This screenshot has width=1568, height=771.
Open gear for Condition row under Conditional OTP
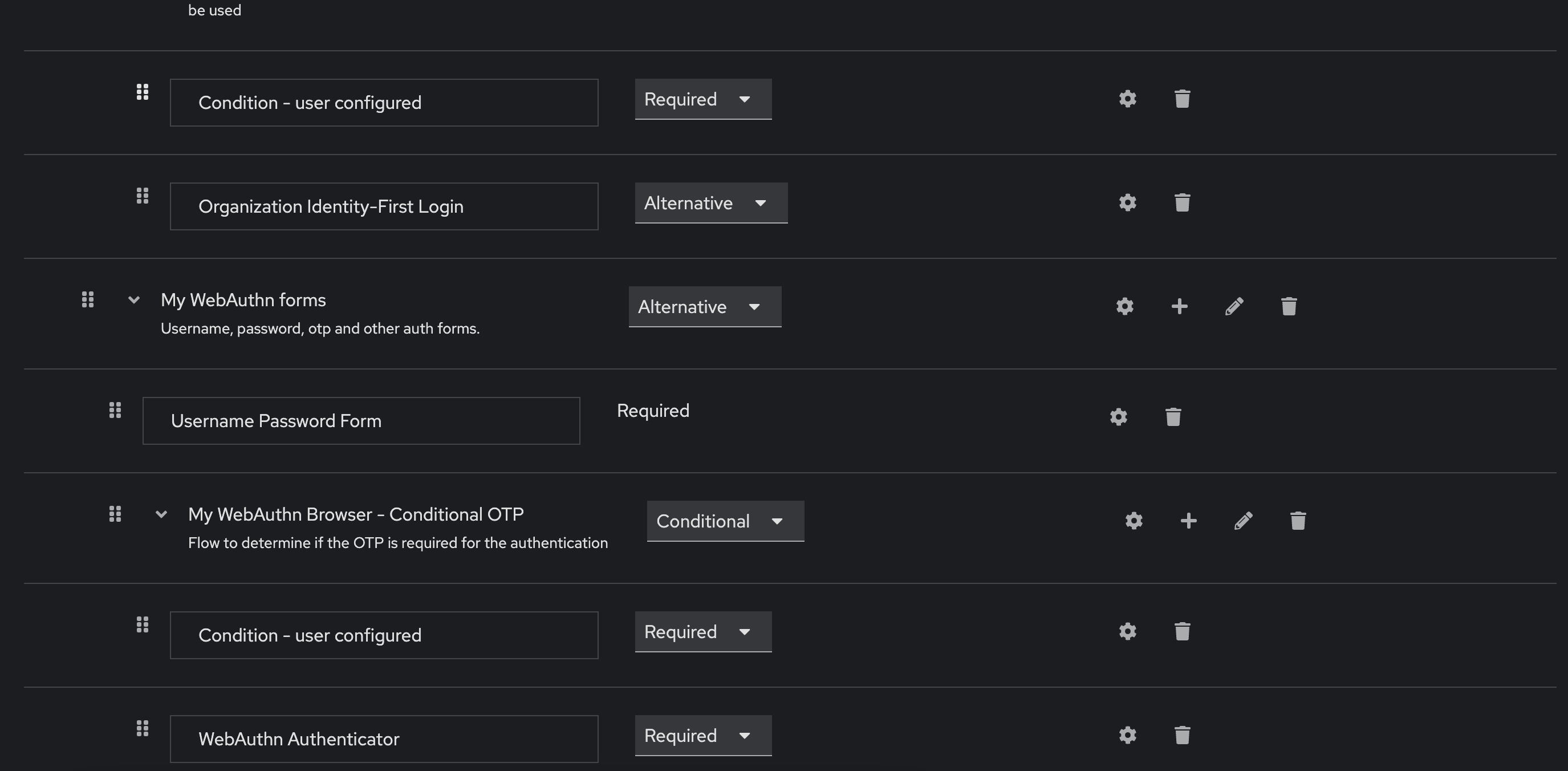click(1127, 631)
